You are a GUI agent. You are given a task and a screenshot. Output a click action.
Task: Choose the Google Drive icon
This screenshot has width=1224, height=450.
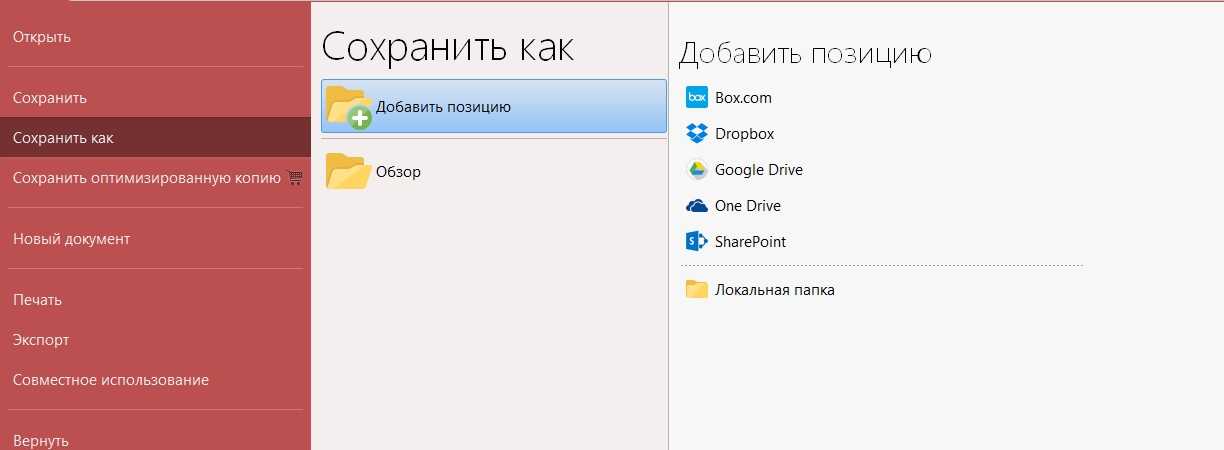(697, 170)
